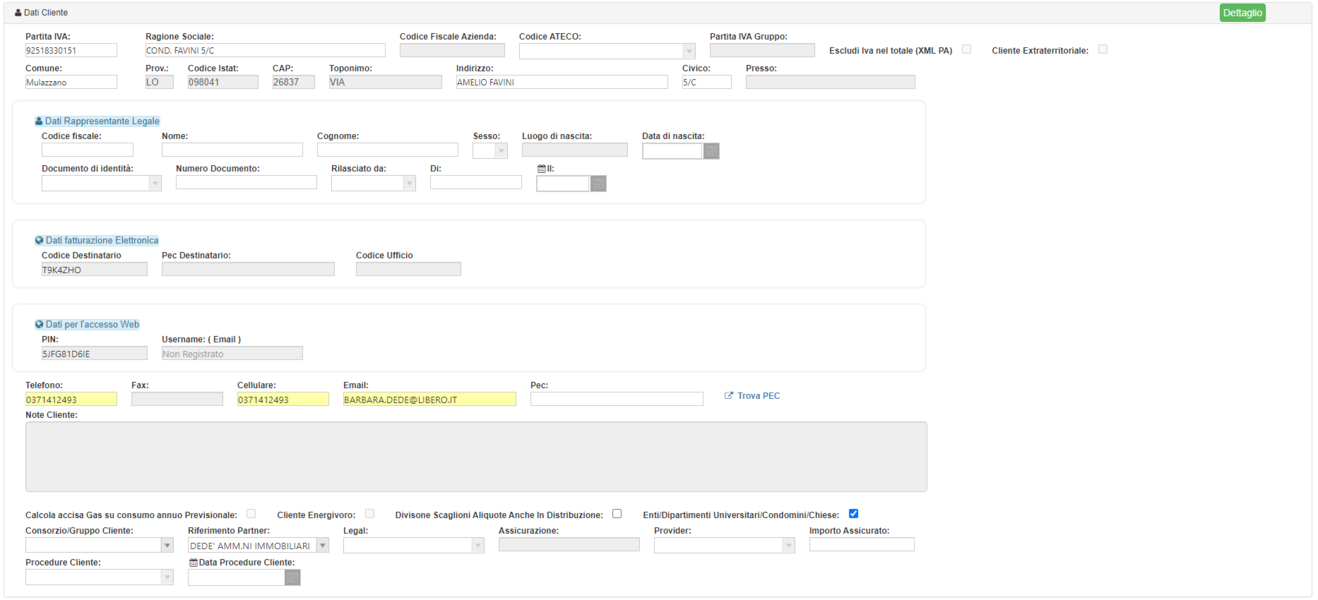Uncheck Enti/Dipartimenti Universitari/Condomini/Chiese checkbox
Screen dimensions: 1318x600
coord(853,514)
